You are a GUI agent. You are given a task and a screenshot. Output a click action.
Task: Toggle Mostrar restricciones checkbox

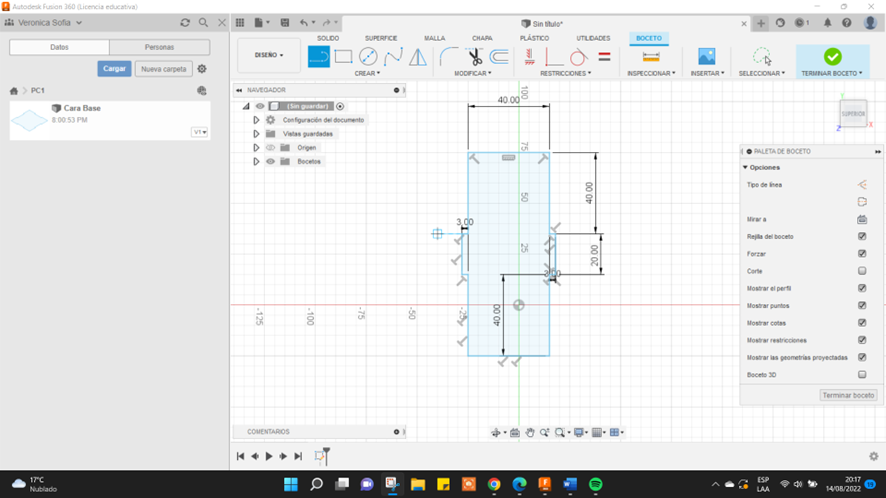[x=862, y=340]
